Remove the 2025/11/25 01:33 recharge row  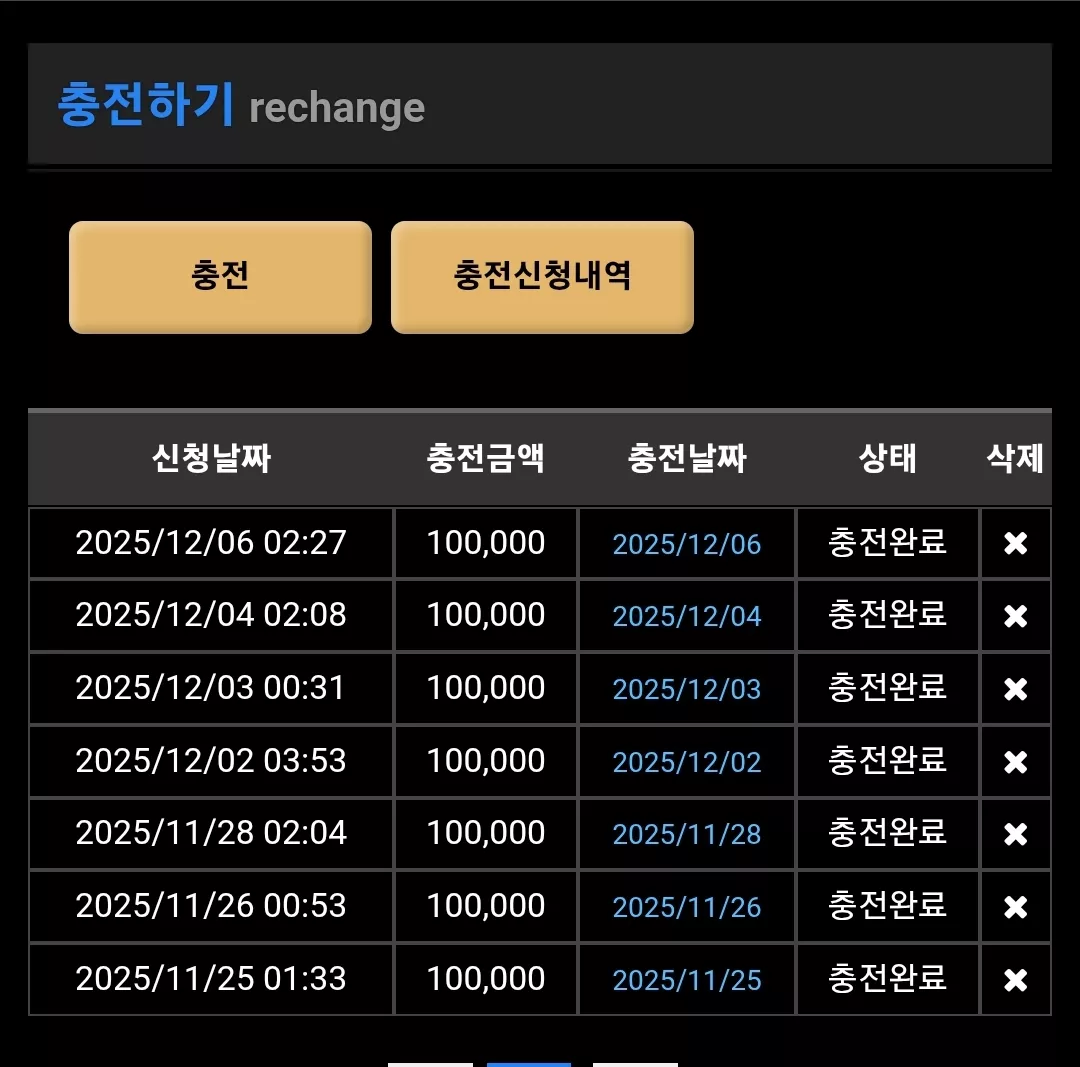tap(1015, 980)
